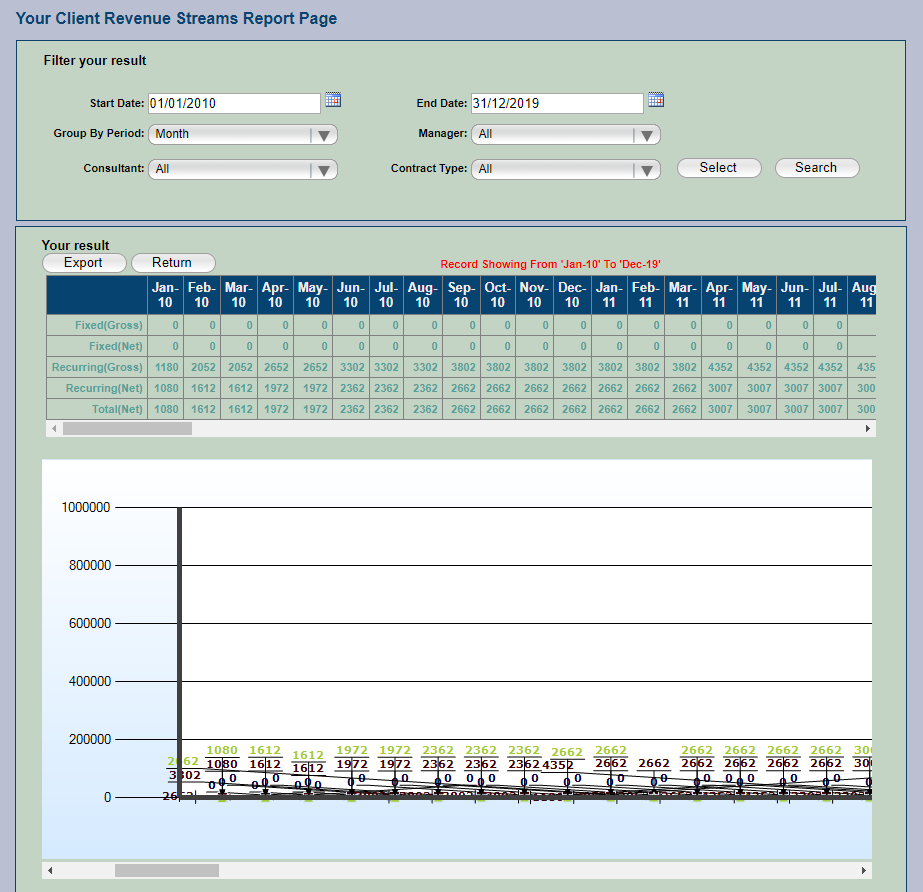The image size is (923, 892).
Task: Click Total(Net) value 3007 for May-11
Action: 759,409
